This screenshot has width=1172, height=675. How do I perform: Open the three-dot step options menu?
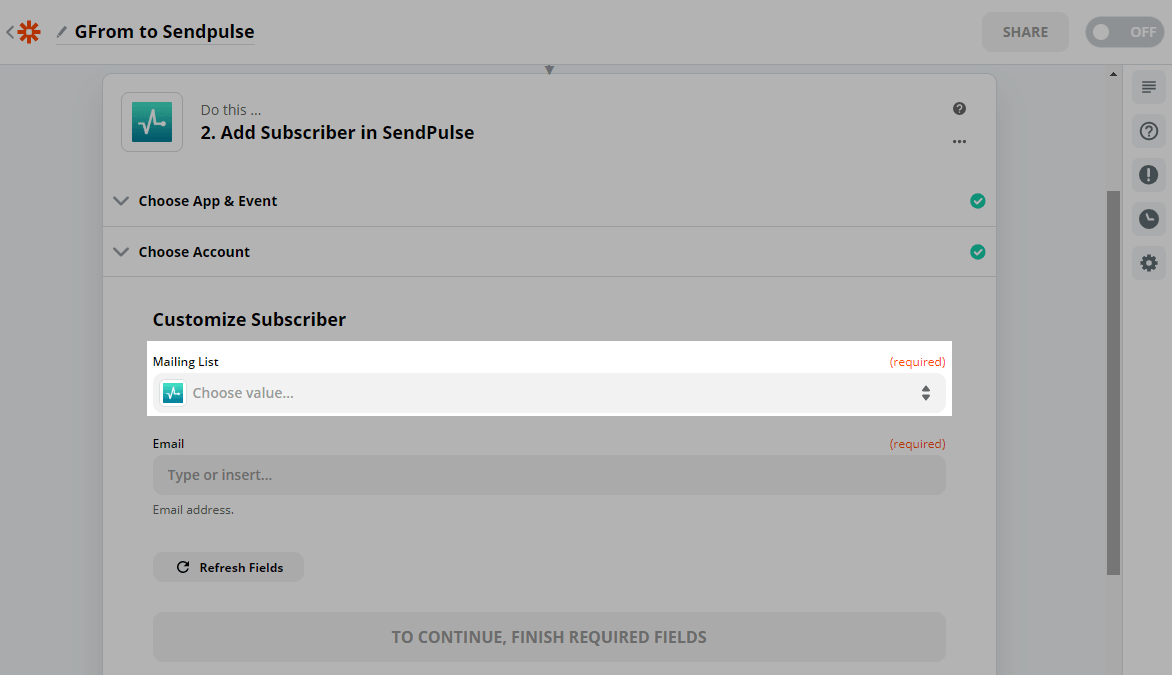click(x=959, y=142)
